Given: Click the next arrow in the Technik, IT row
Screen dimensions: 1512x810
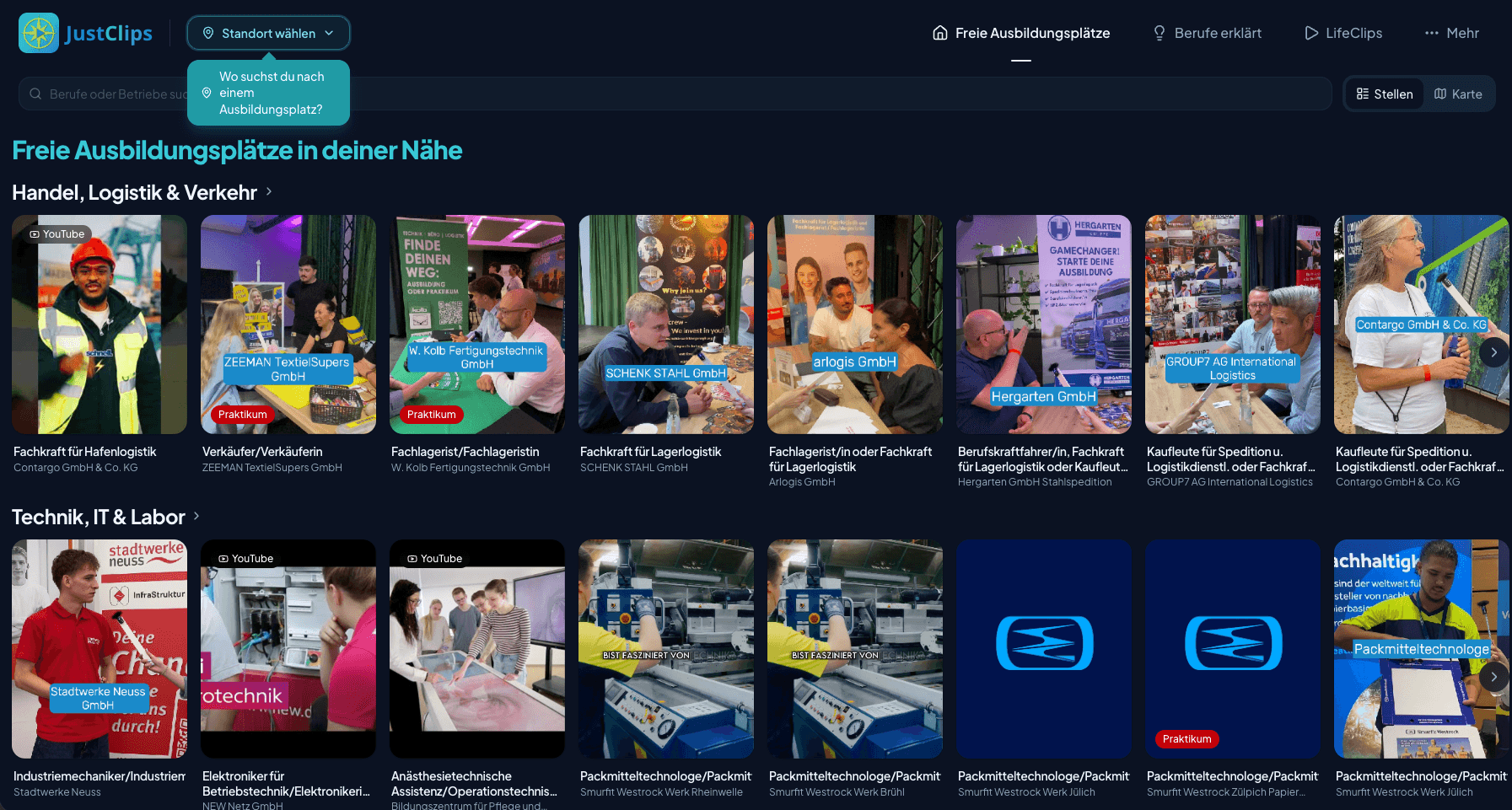Looking at the screenshot, I should click(x=1493, y=677).
